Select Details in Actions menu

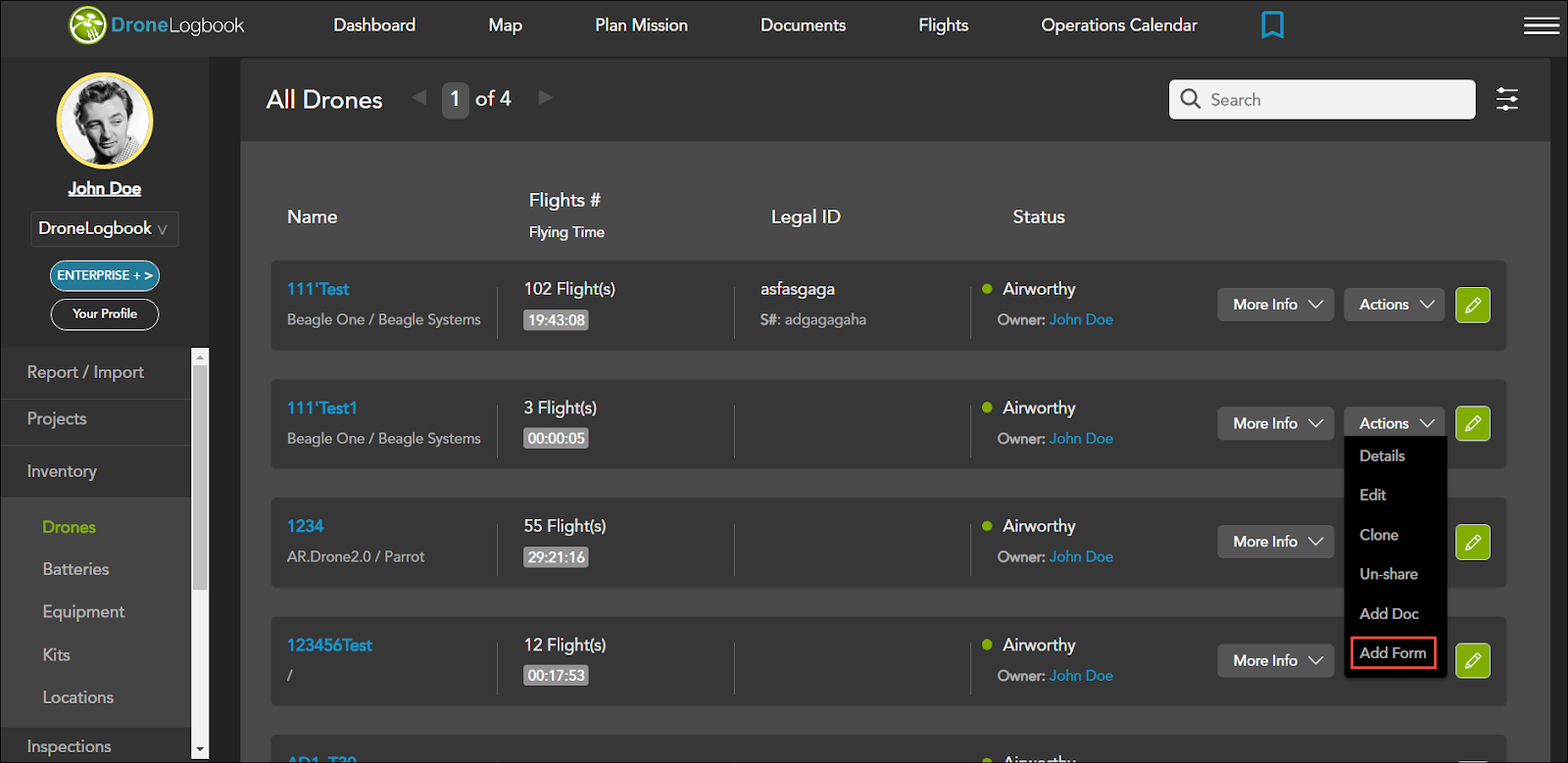pos(1382,455)
